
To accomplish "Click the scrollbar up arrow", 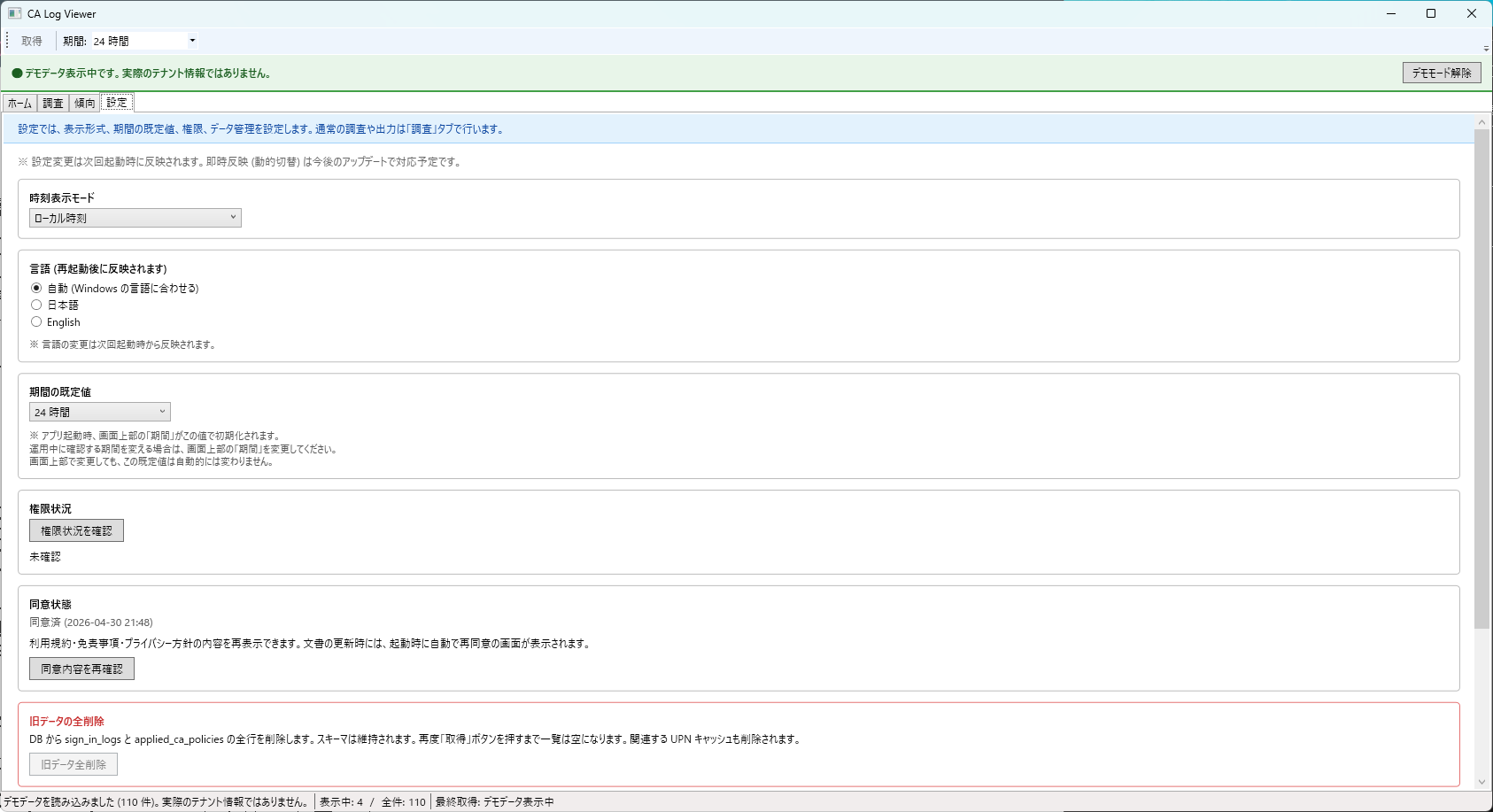I will tap(1481, 122).
